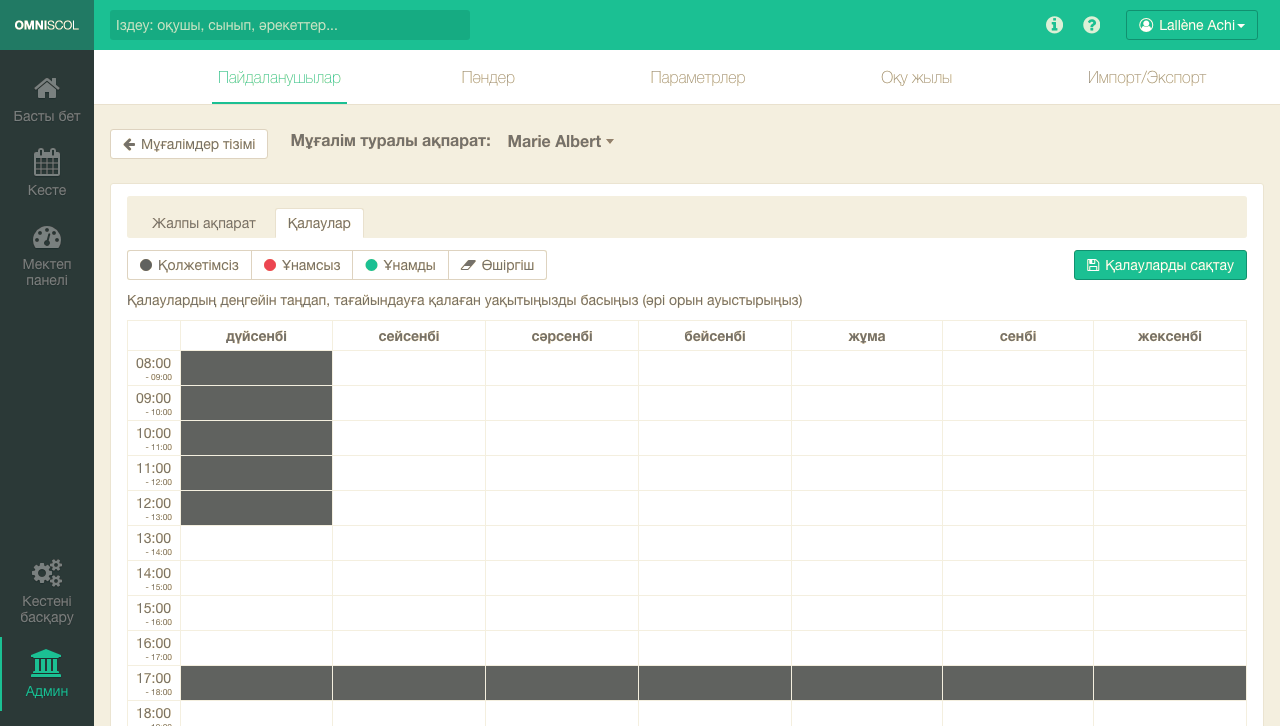This screenshot has height=726, width=1280.
Task: Open the Marie Albert teacher dropdown
Action: coord(560,142)
